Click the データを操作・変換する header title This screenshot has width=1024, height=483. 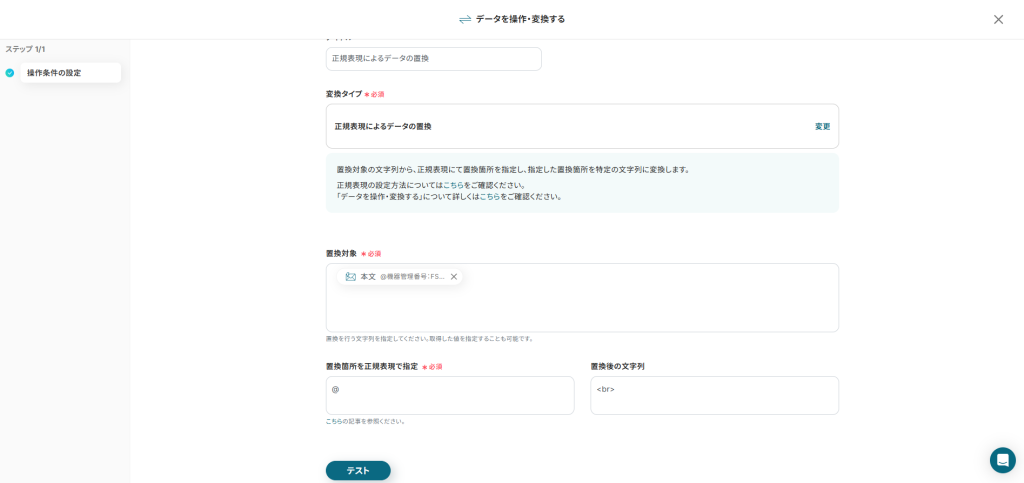coord(520,19)
